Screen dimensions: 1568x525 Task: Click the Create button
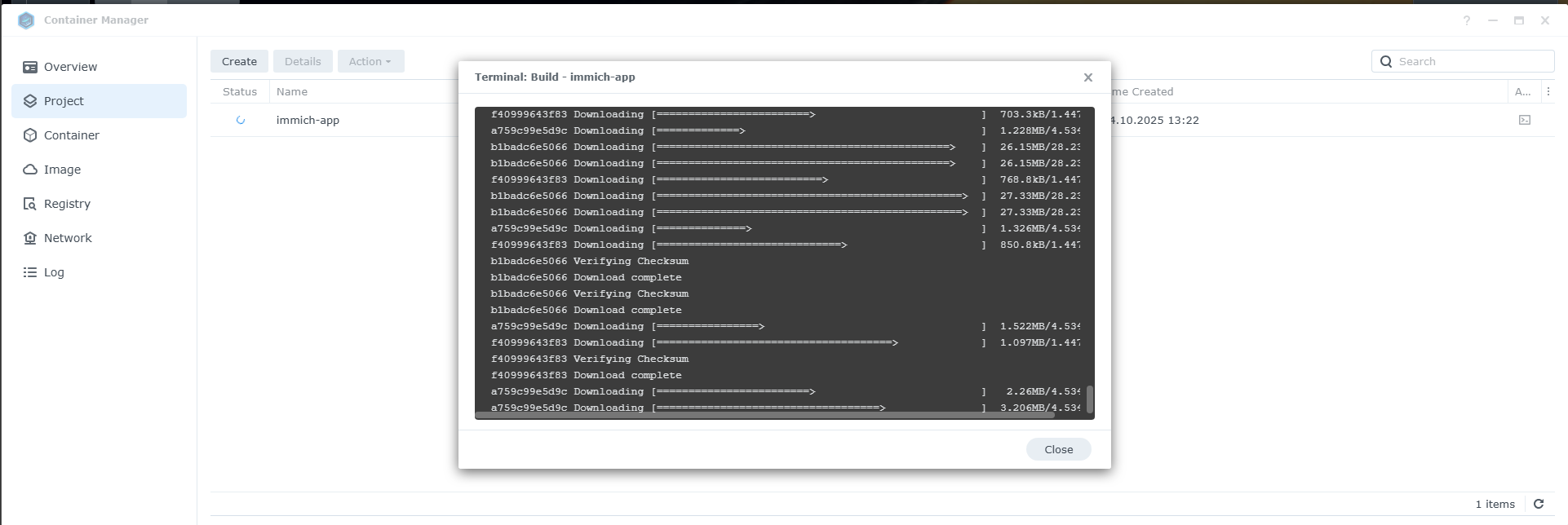click(x=239, y=61)
